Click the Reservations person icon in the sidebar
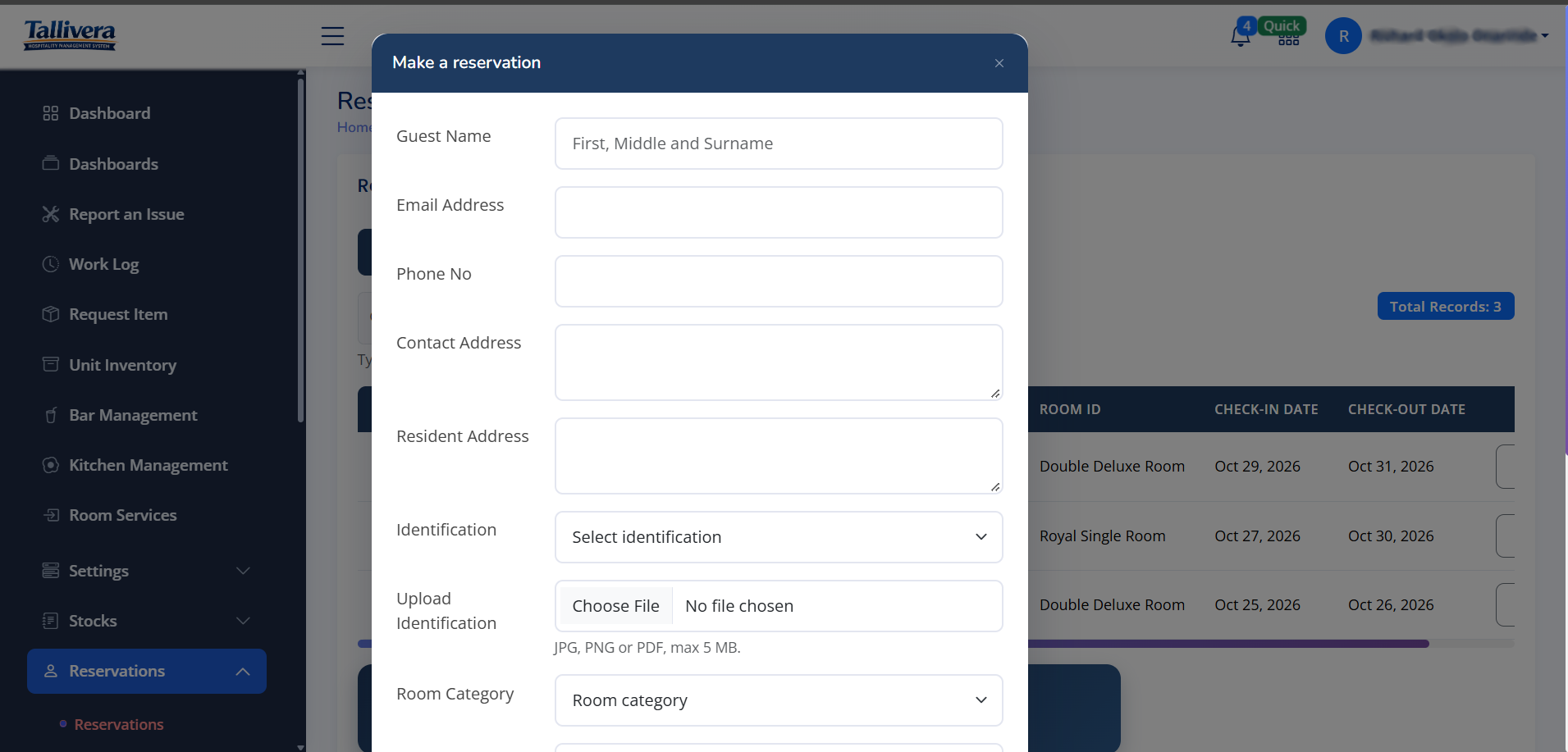The width and height of the screenshot is (1568, 752). (x=51, y=671)
